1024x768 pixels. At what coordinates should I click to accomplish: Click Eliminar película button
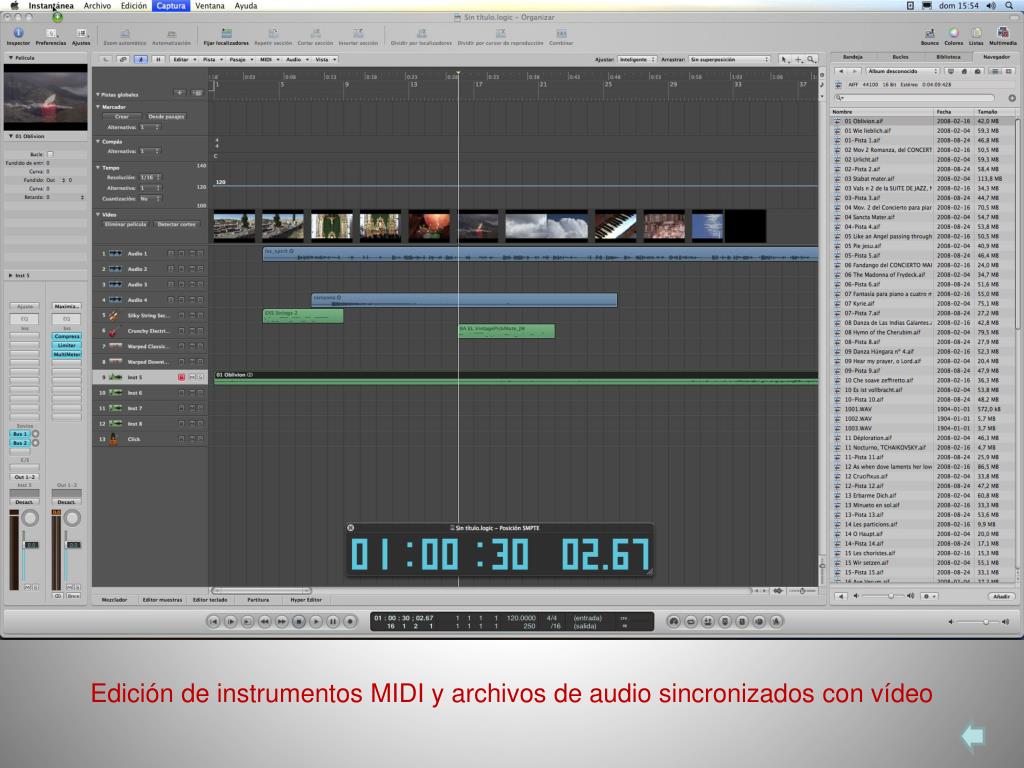click(125, 224)
